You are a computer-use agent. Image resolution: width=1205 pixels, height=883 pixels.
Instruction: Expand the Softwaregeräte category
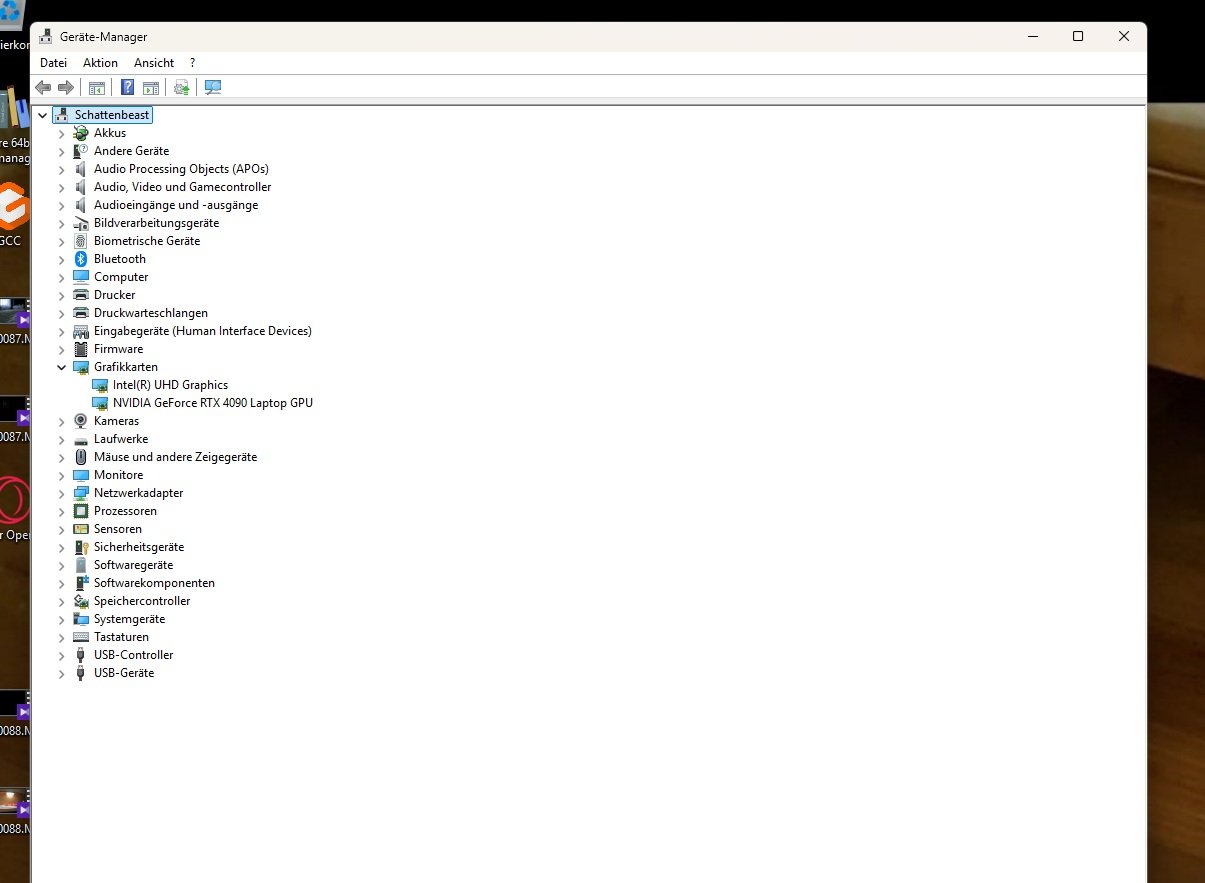coord(61,565)
